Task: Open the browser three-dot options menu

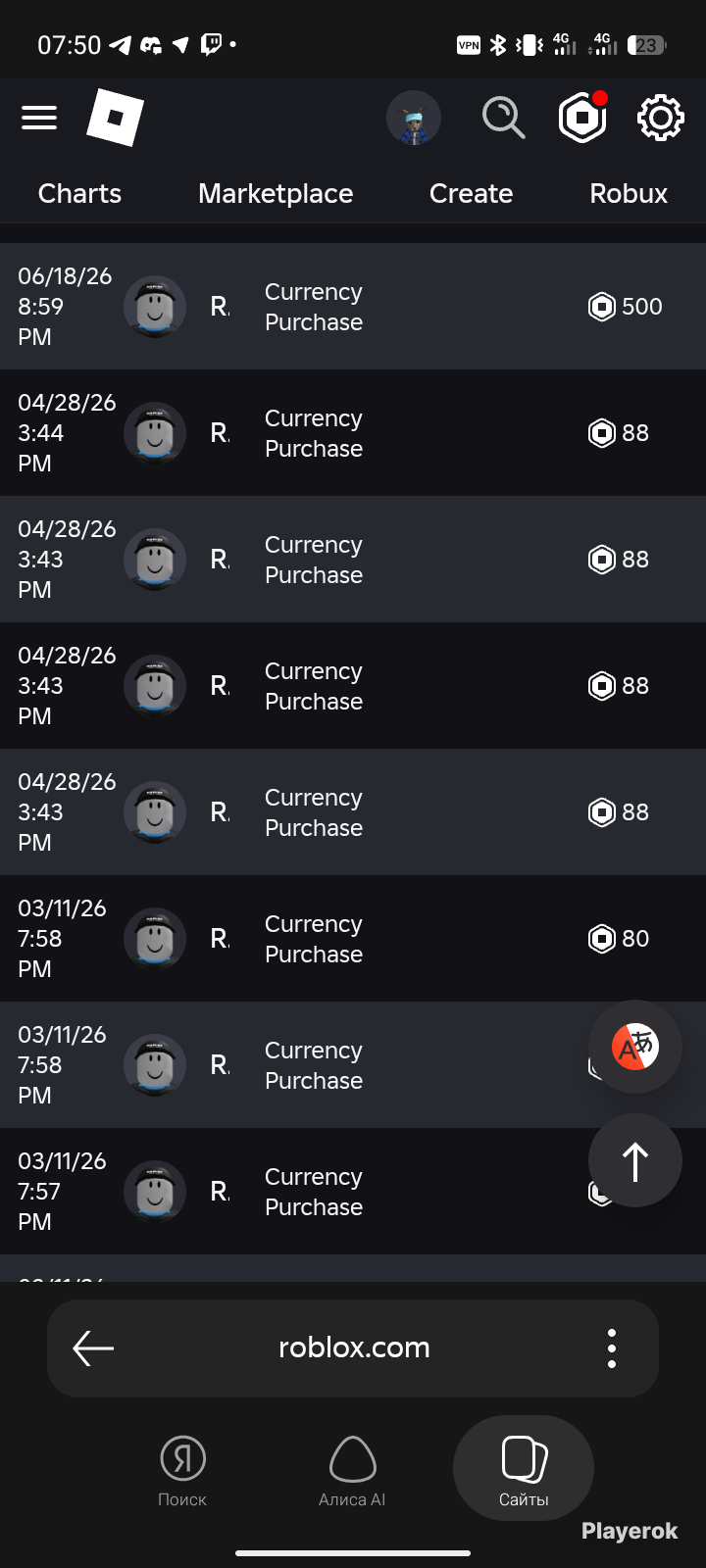Action: click(612, 1348)
